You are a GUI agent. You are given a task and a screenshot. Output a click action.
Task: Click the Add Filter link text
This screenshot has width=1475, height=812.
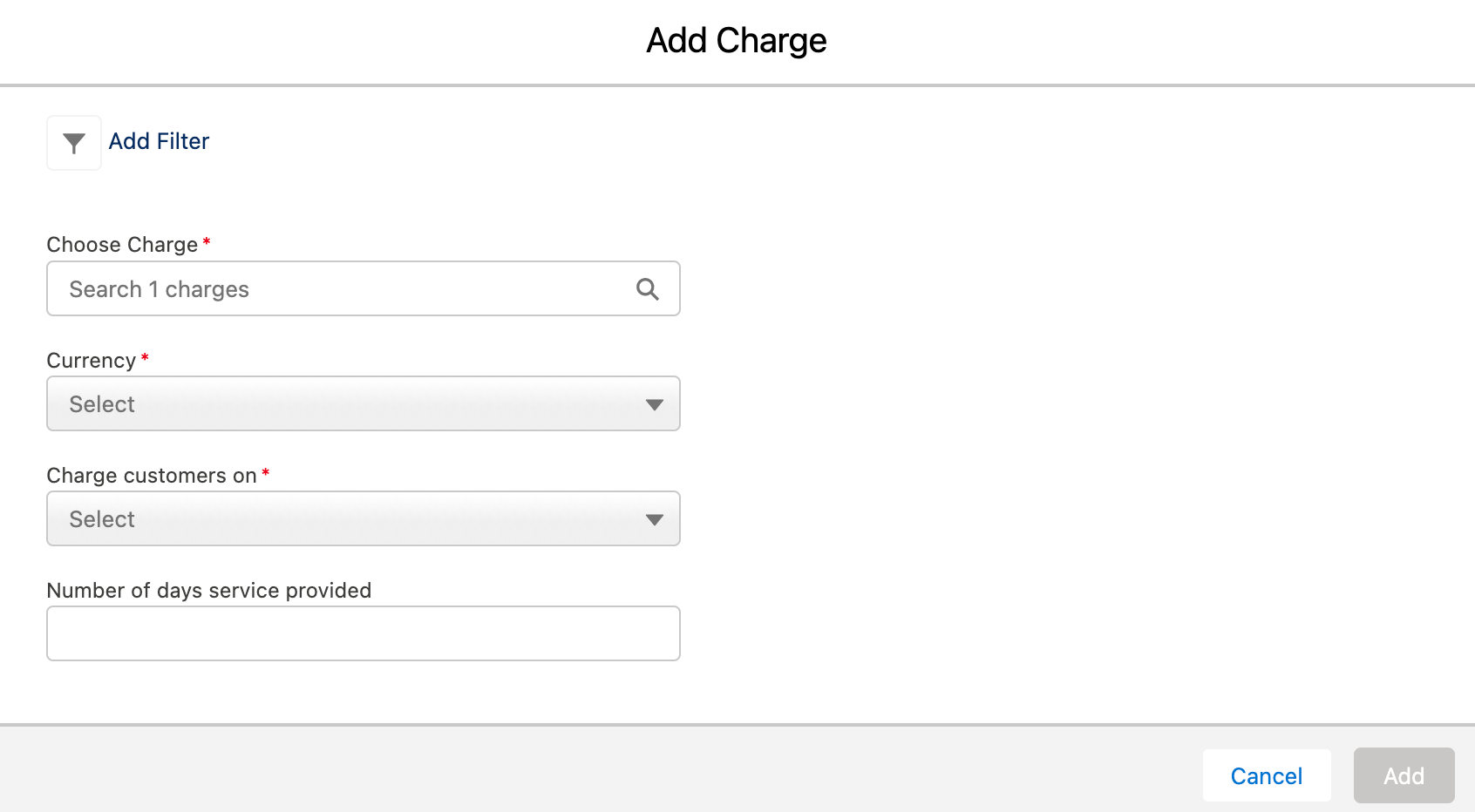click(x=159, y=141)
